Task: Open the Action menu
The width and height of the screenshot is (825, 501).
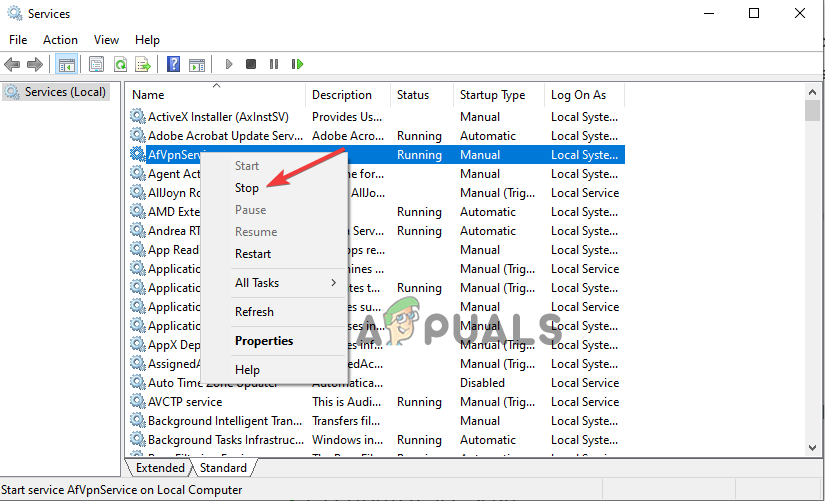Action: click(60, 40)
